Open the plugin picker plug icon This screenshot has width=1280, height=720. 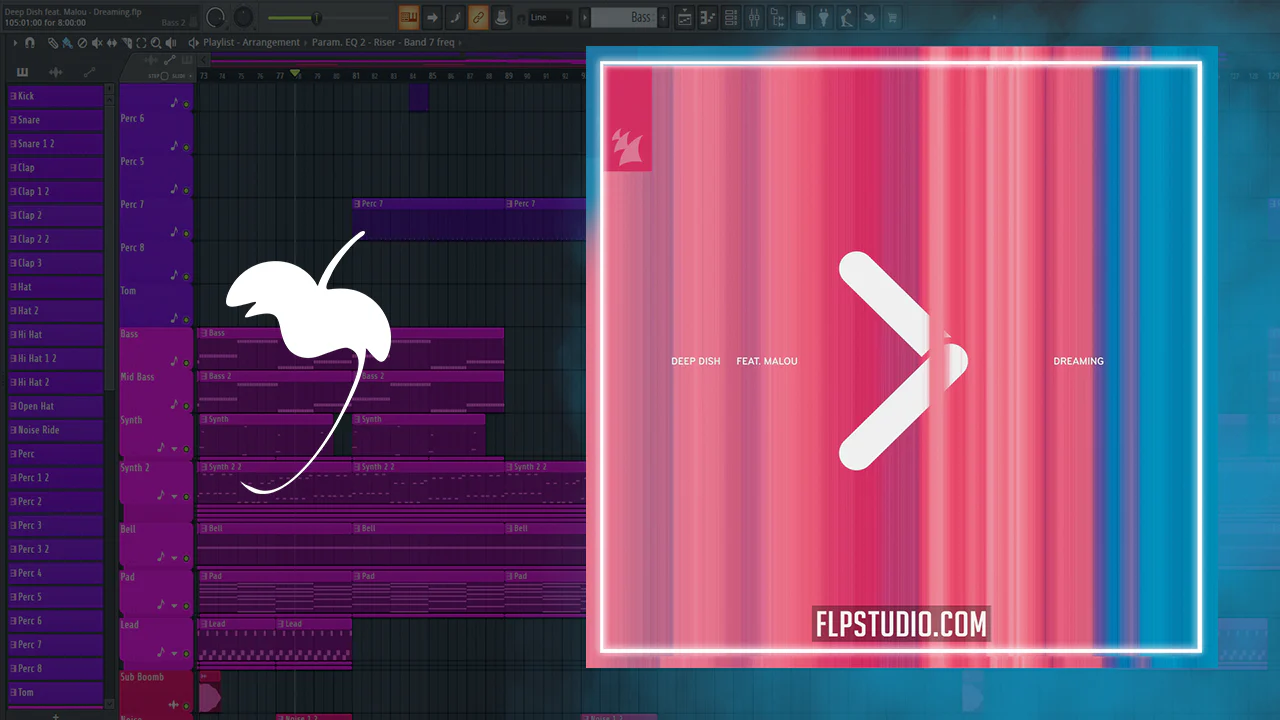[x=824, y=17]
